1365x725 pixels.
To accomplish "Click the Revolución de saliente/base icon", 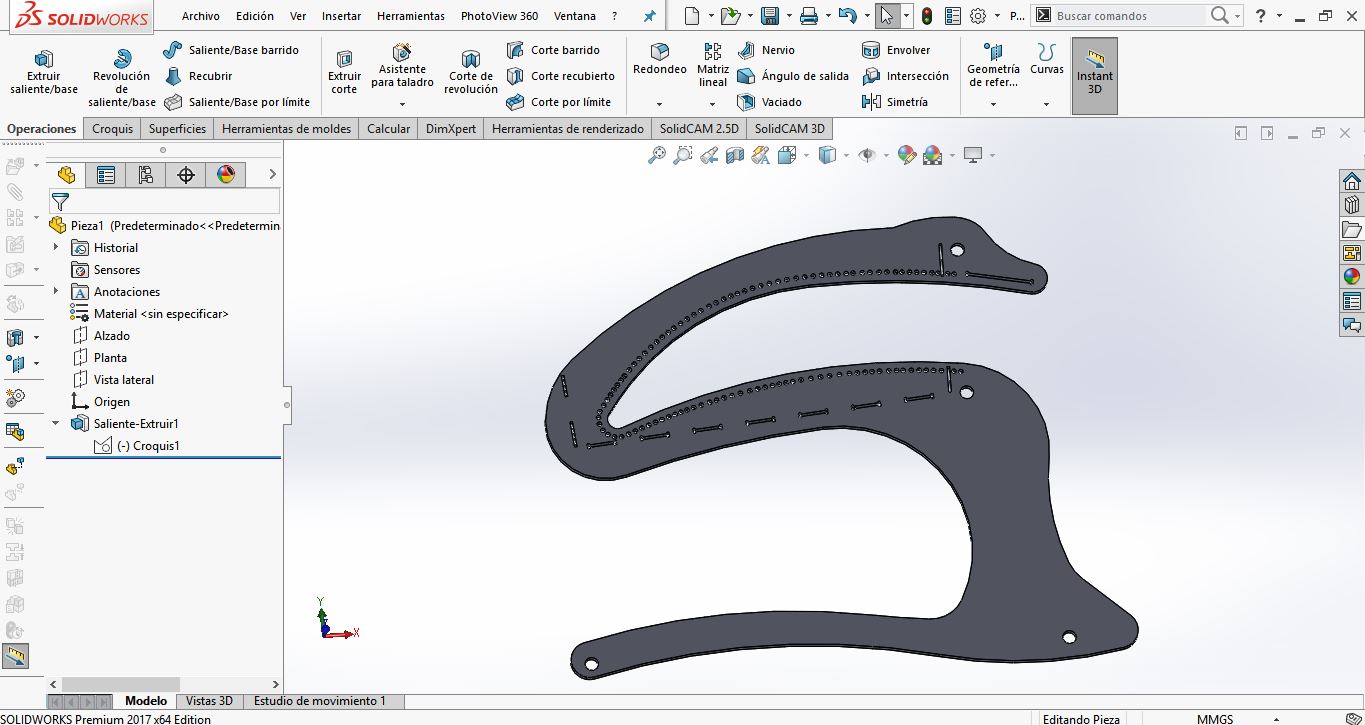I will pos(122,60).
